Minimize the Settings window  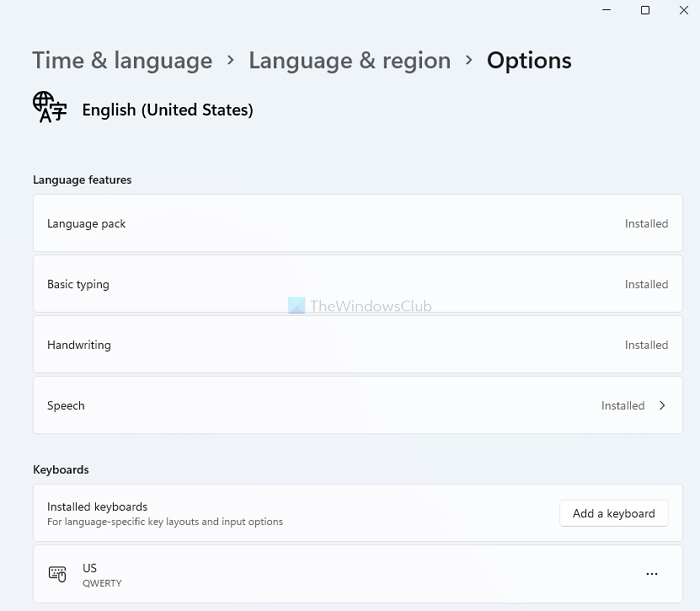[x=607, y=10]
